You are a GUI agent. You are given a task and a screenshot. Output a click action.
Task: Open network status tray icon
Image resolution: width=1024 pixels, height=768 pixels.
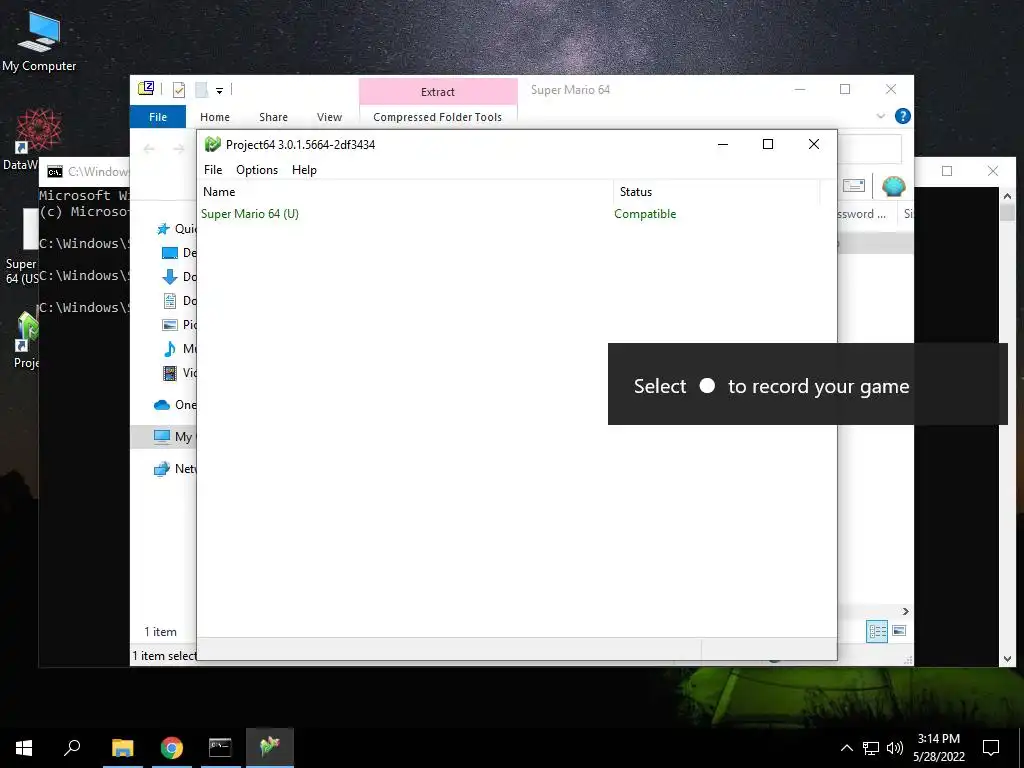pos(871,748)
